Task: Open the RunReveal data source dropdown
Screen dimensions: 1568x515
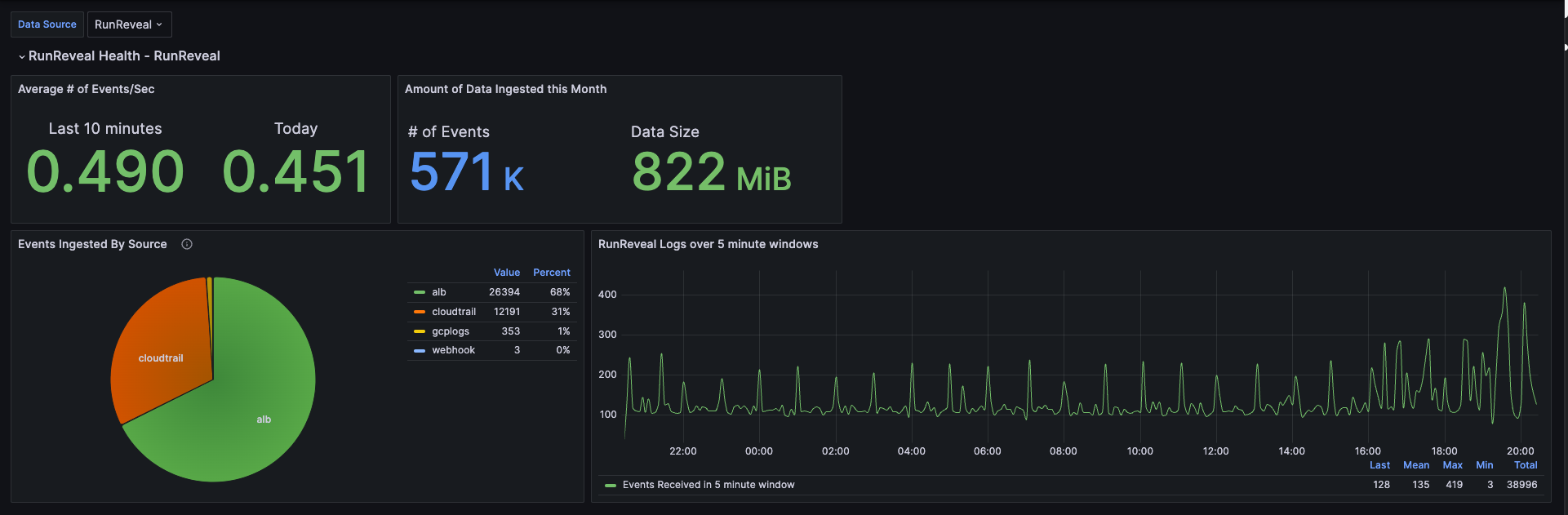Action: 129,24
